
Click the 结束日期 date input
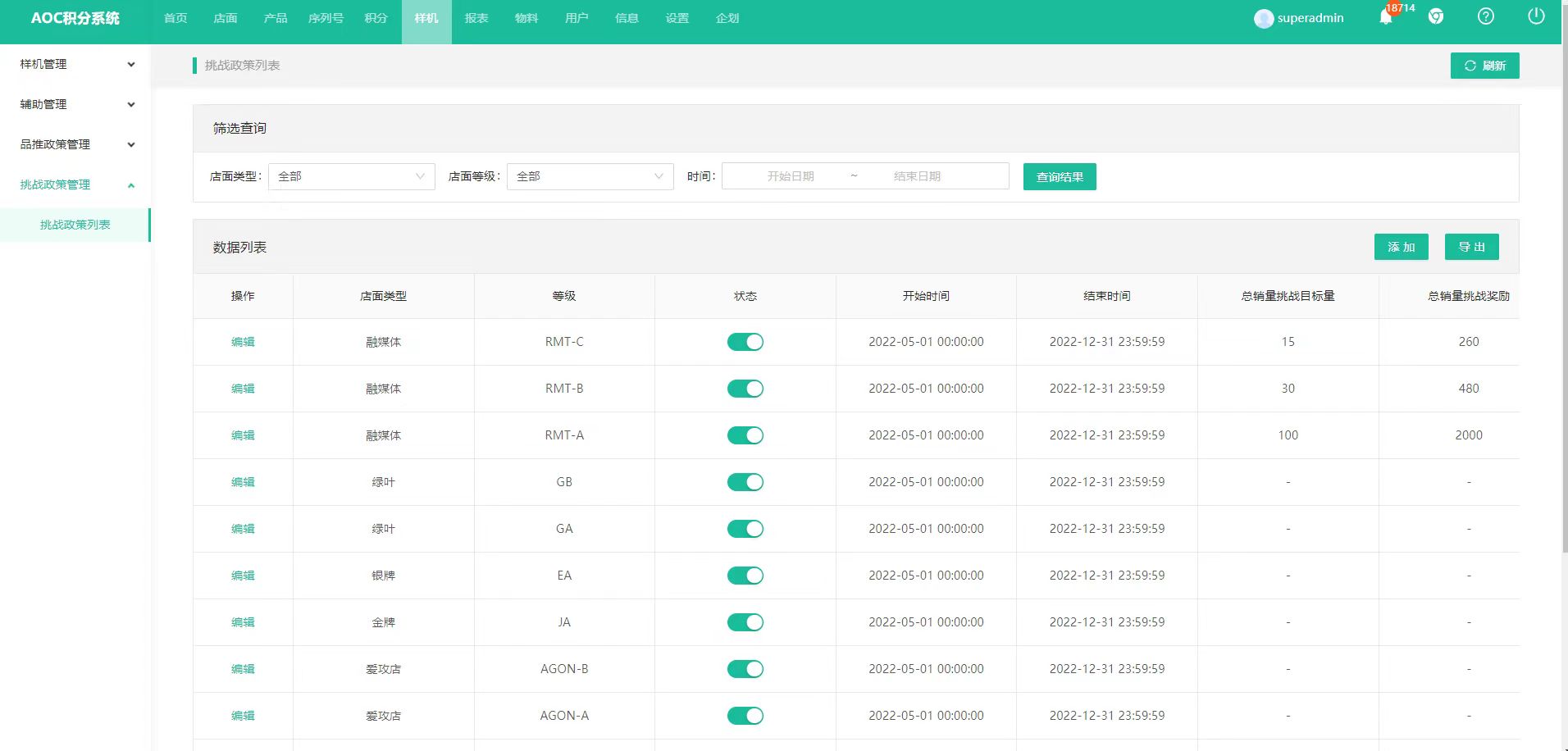pos(917,176)
